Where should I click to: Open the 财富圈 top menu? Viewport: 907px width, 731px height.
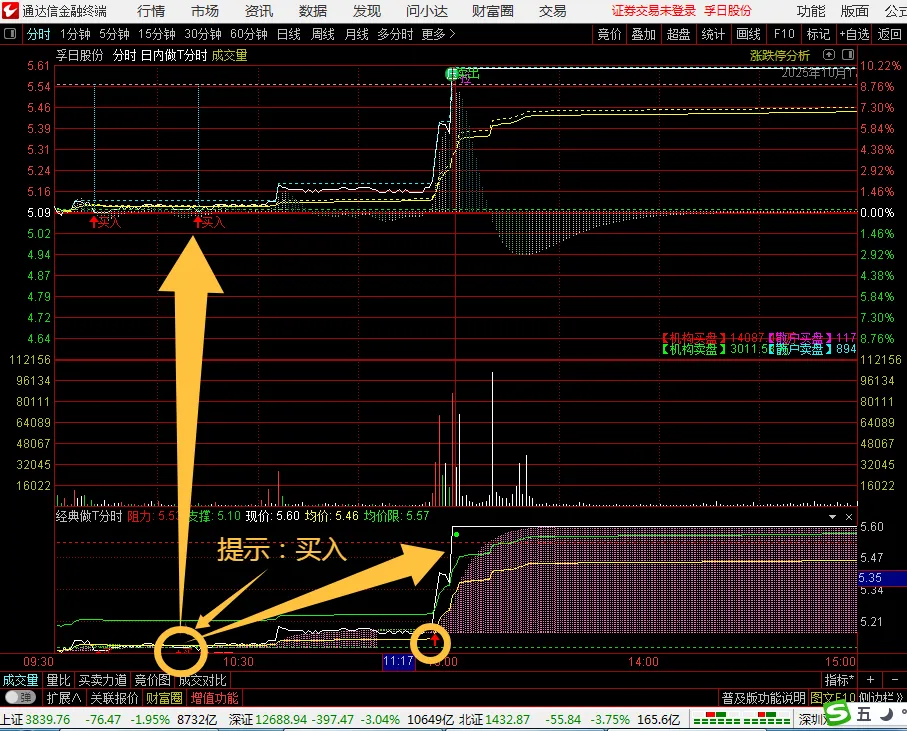point(493,11)
